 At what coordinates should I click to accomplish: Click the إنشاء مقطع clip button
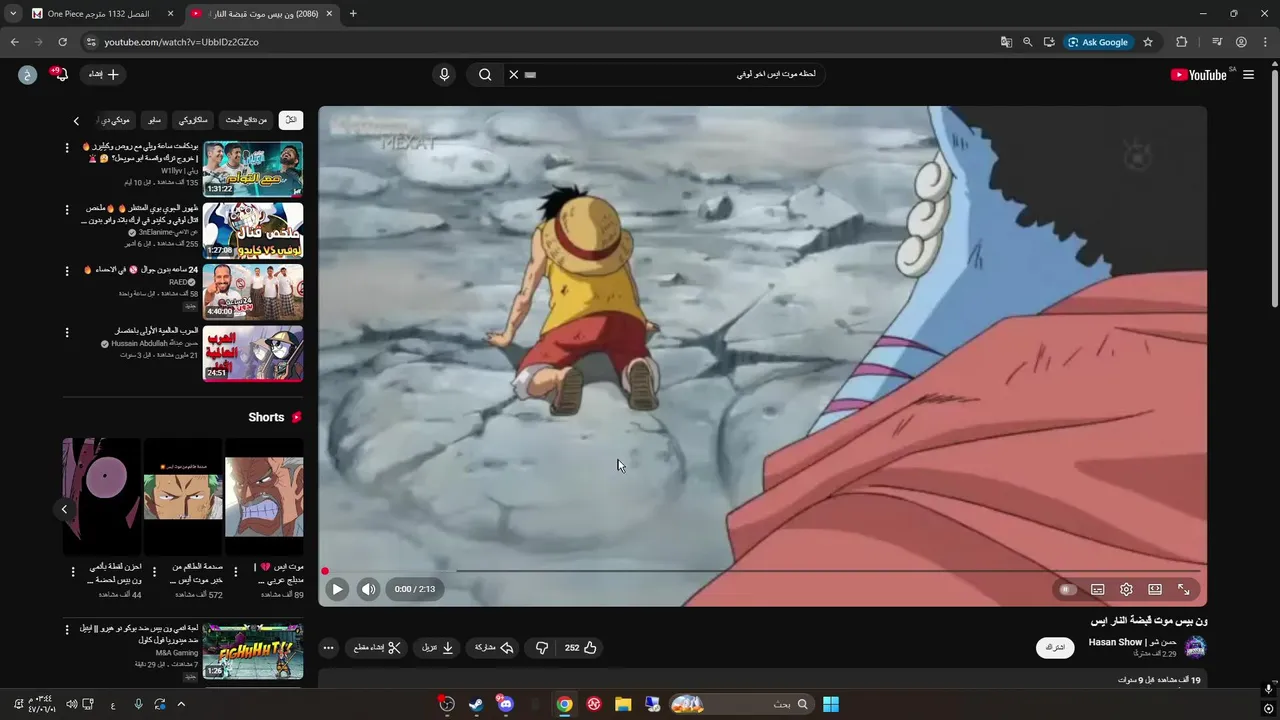coord(378,648)
